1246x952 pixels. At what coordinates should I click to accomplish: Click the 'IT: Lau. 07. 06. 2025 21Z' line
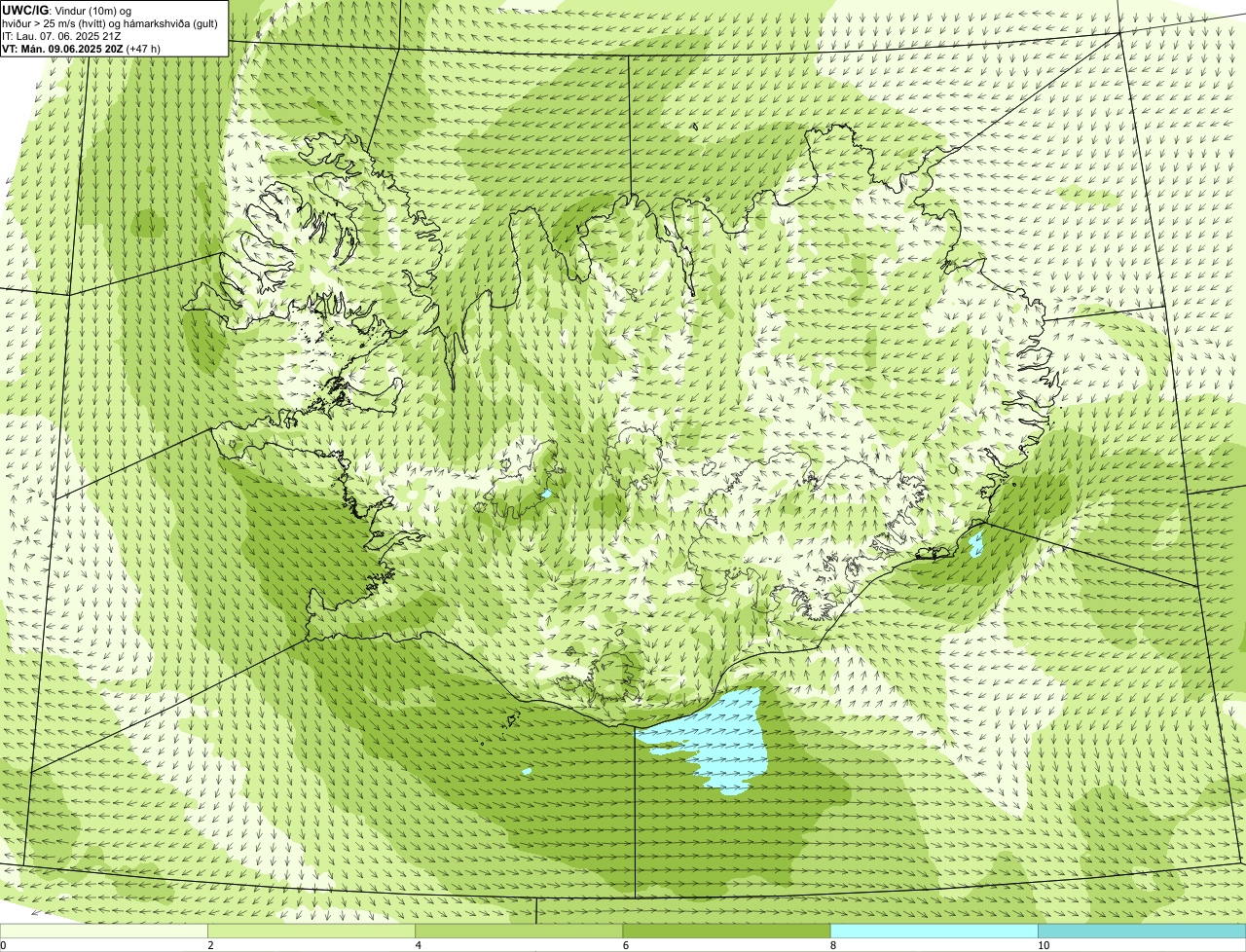coord(61,35)
